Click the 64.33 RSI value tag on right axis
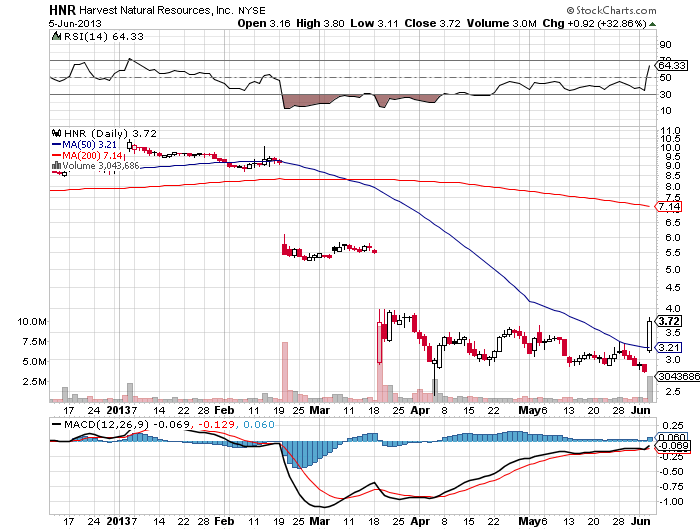The image size is (700, 530). tap(672, 65)
